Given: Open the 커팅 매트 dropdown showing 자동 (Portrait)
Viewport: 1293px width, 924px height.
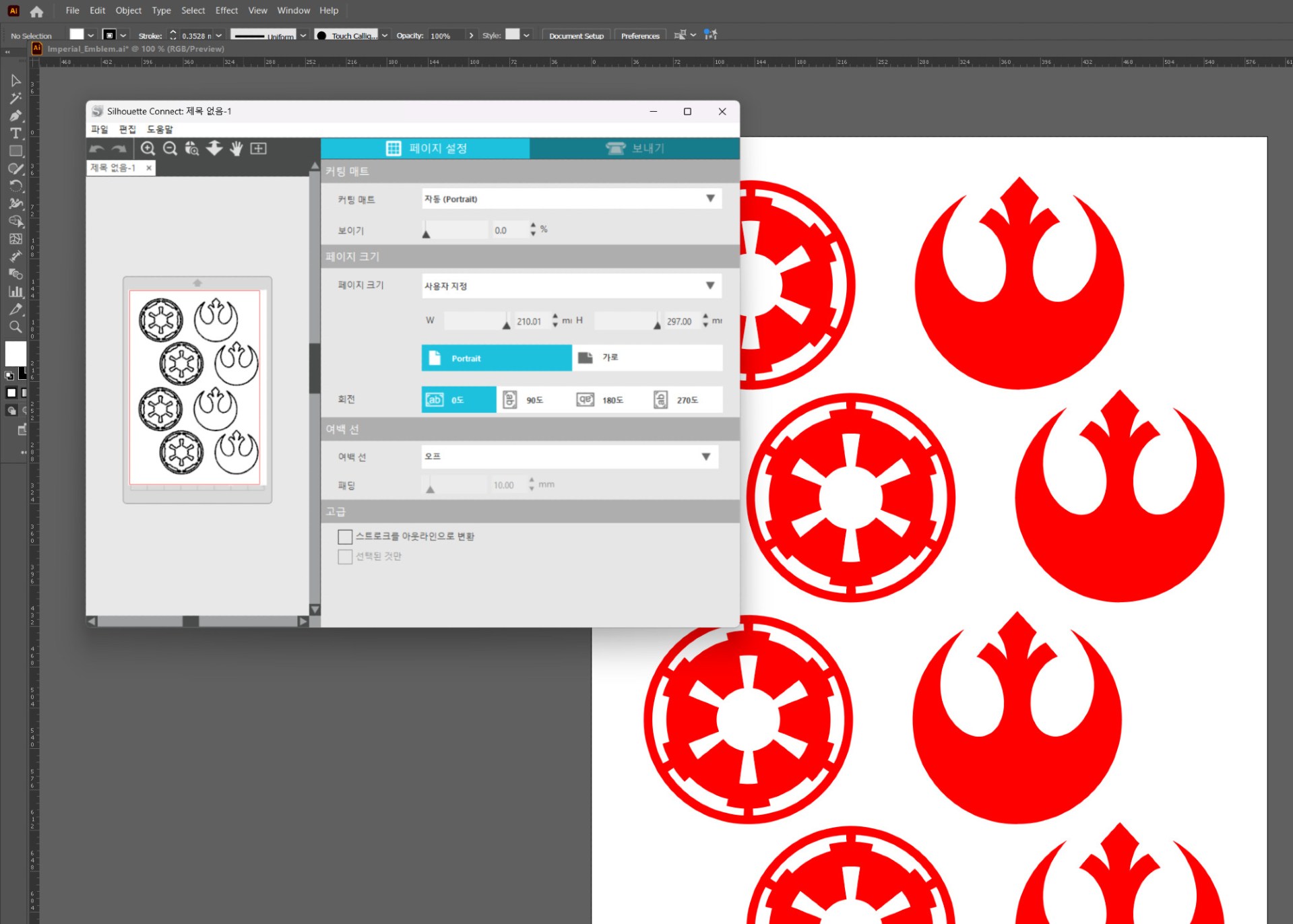Looking at the screenshot, I should [571, 199].
